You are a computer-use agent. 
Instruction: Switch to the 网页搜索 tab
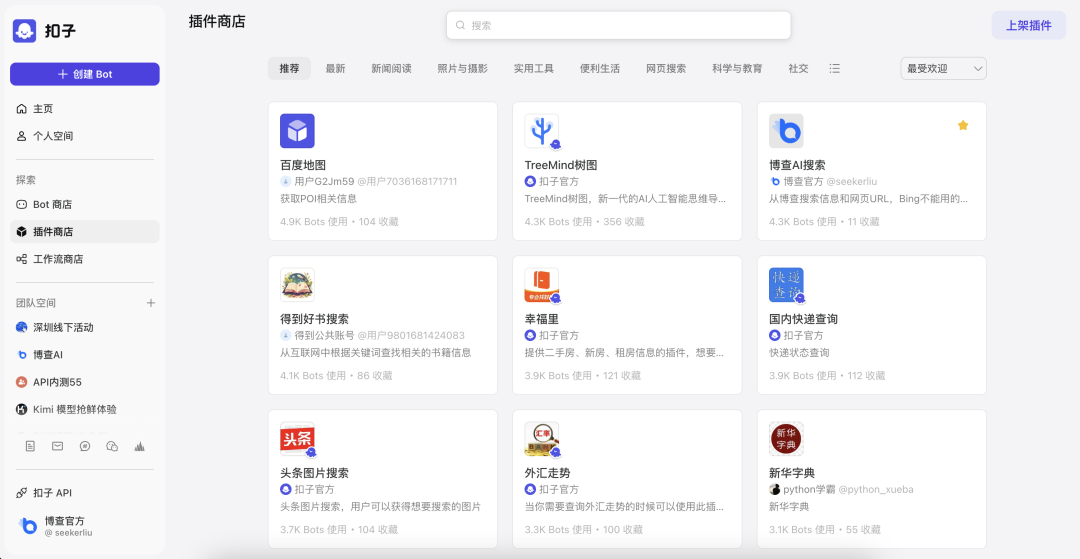click(666, 69)
